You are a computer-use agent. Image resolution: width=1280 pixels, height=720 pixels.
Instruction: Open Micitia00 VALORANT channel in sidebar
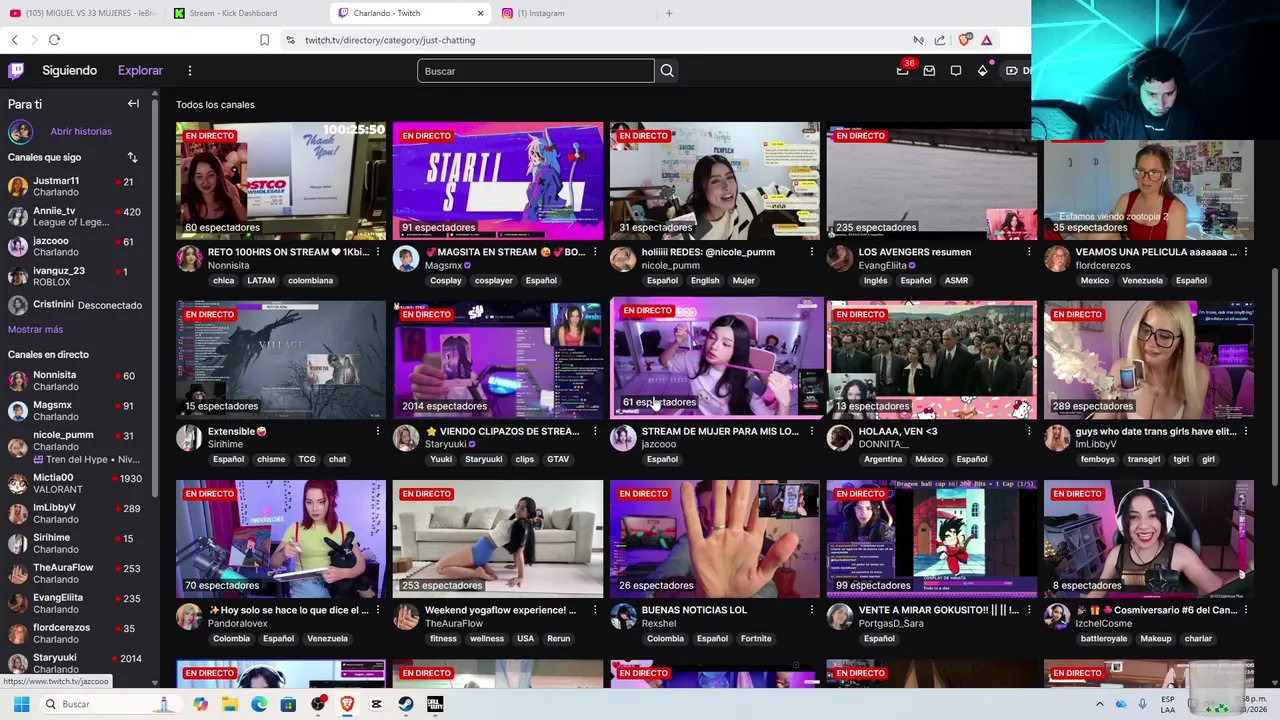click(x=76, y=483)
